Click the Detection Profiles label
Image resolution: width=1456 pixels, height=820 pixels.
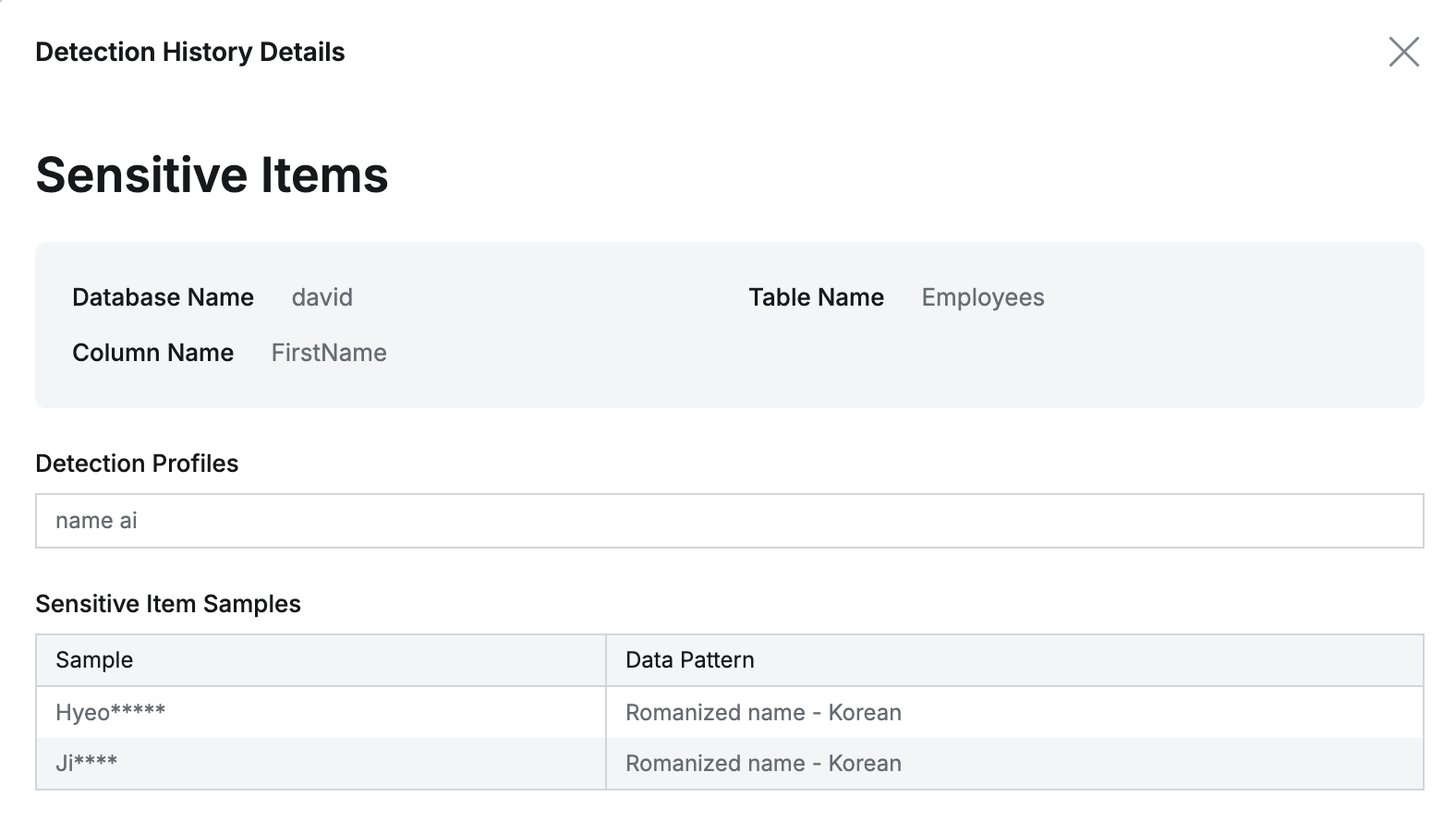pyautogui.click(x=137, y=464)
